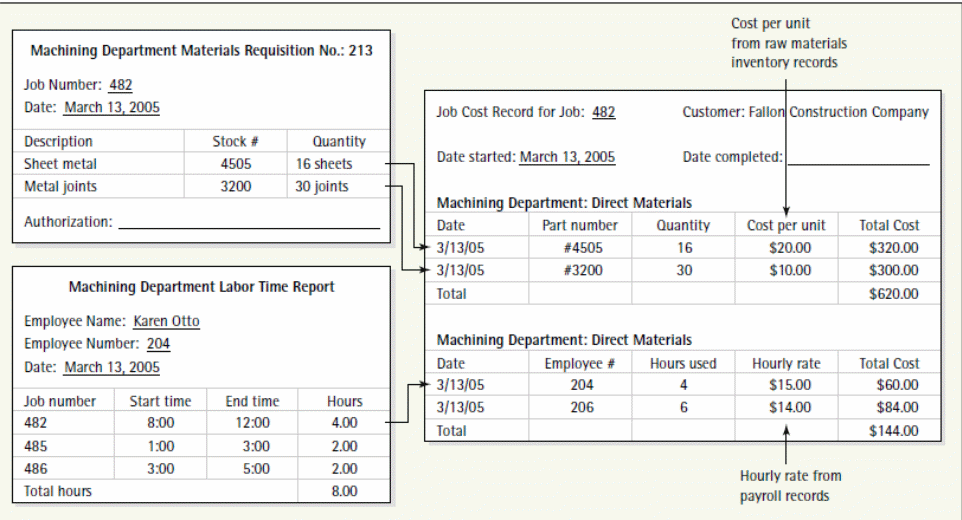Click the Job Number 482 field in Materials Requisition
Image resolution: width=962 pixels, height=520 pixels.
coord(120,86)
